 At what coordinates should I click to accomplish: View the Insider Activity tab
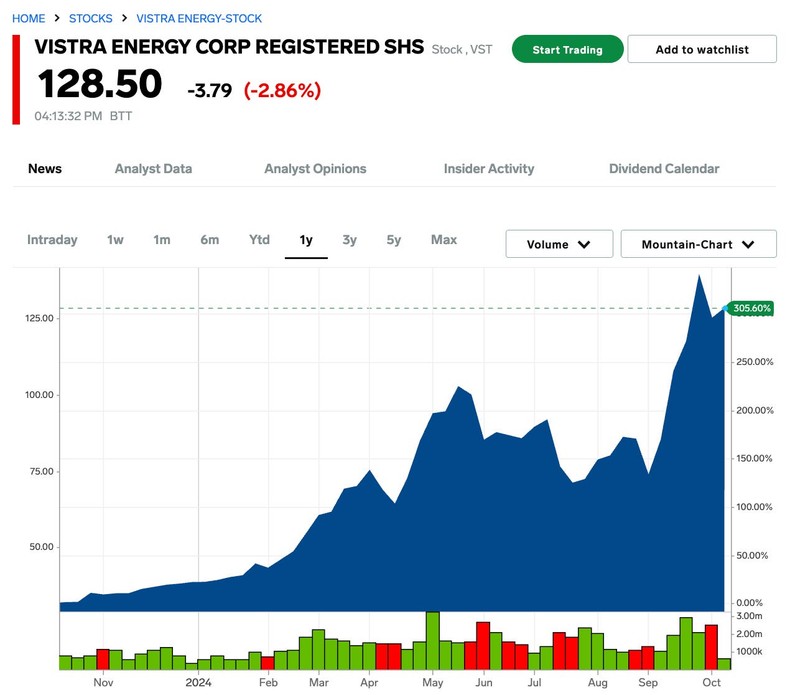(x=489, y=169)
